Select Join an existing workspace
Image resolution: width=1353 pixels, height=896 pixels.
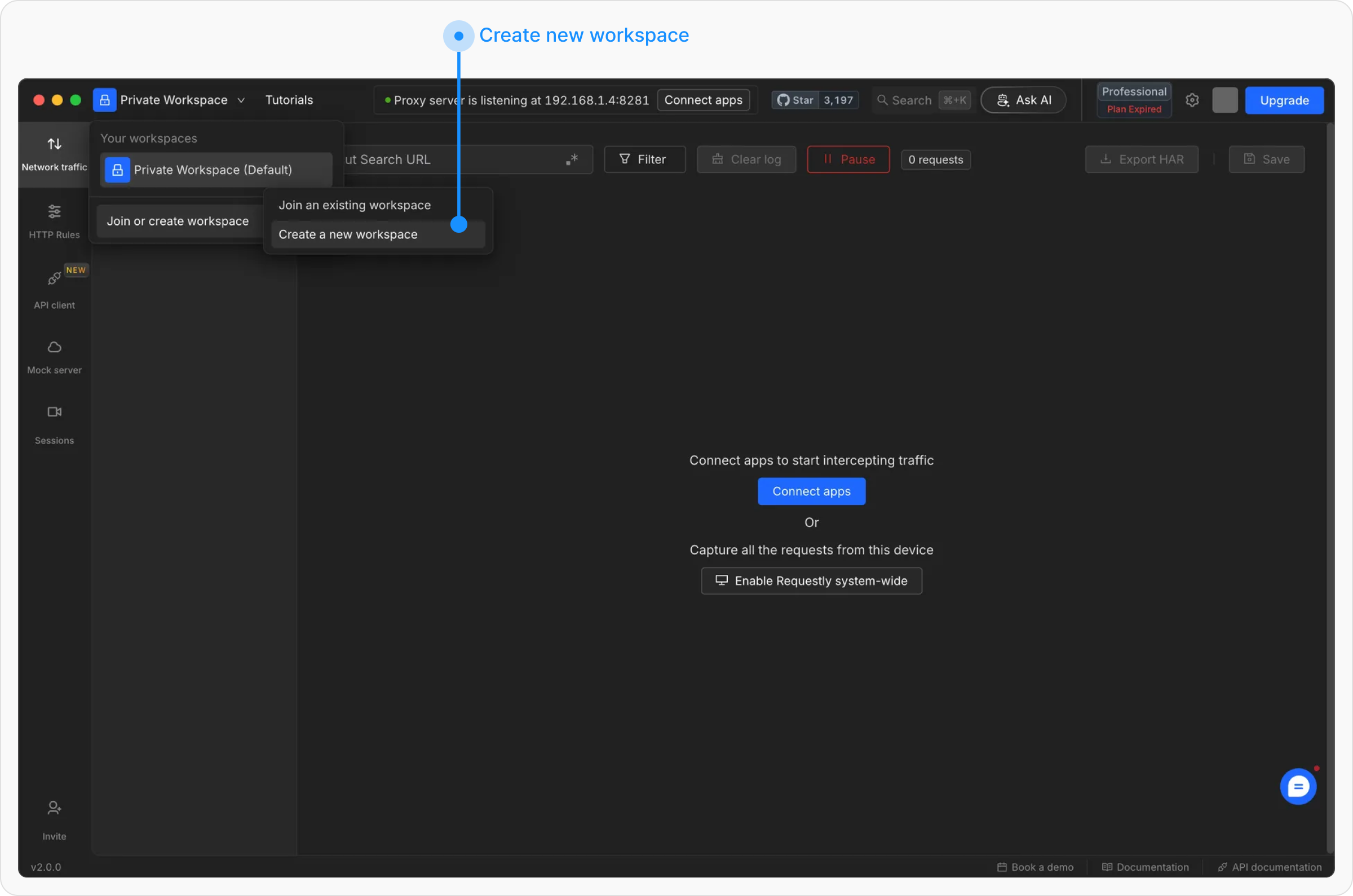(355, 205)
